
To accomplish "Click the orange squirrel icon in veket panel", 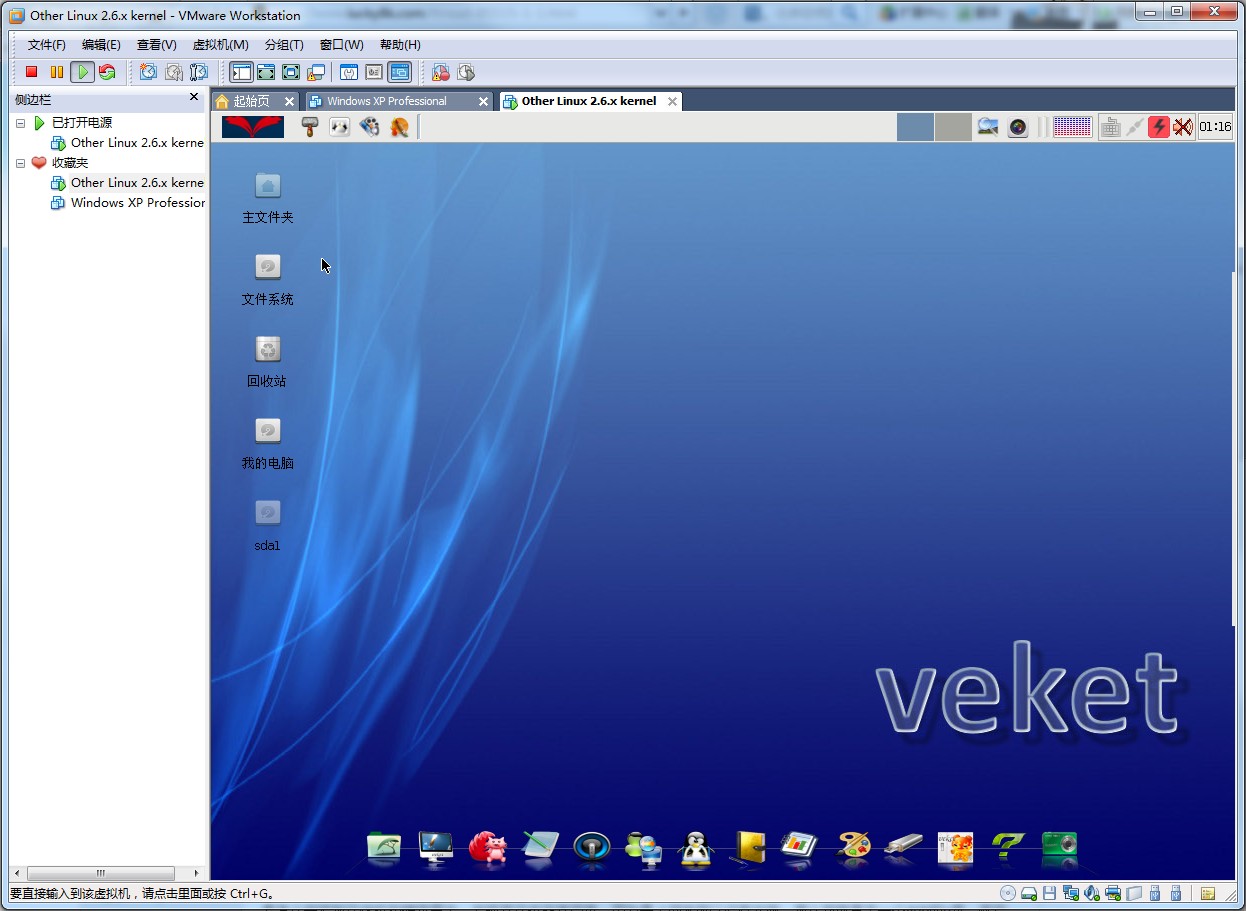I will [400, 127].
